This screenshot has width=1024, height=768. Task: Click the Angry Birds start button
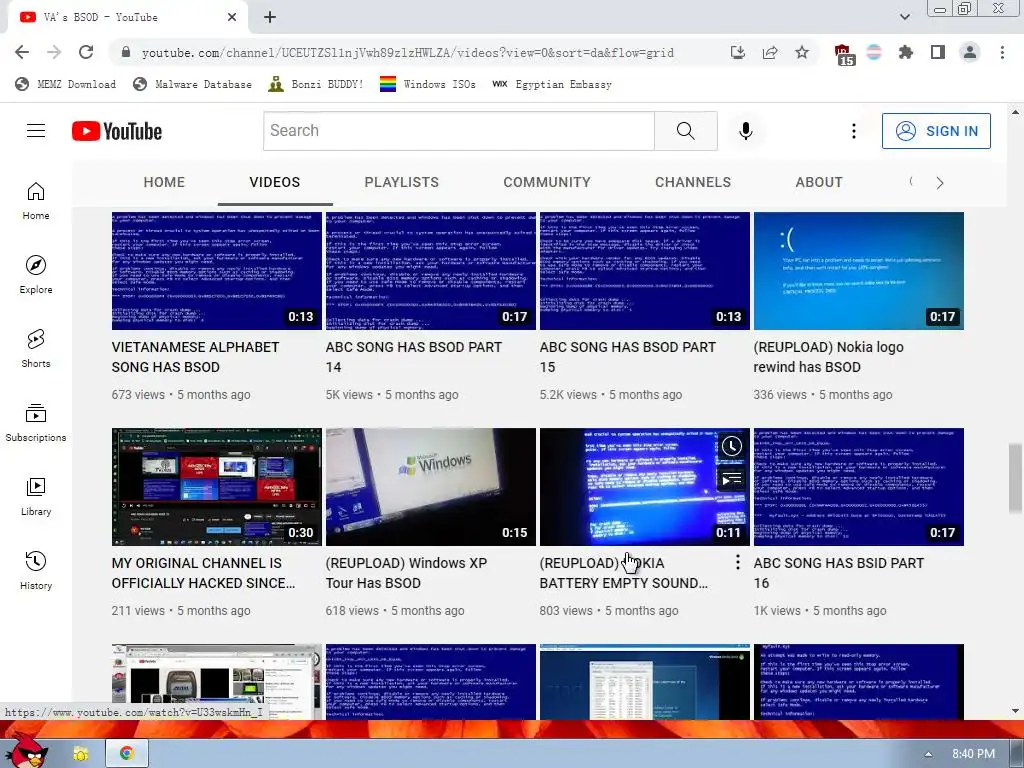[x=27, y=750]
